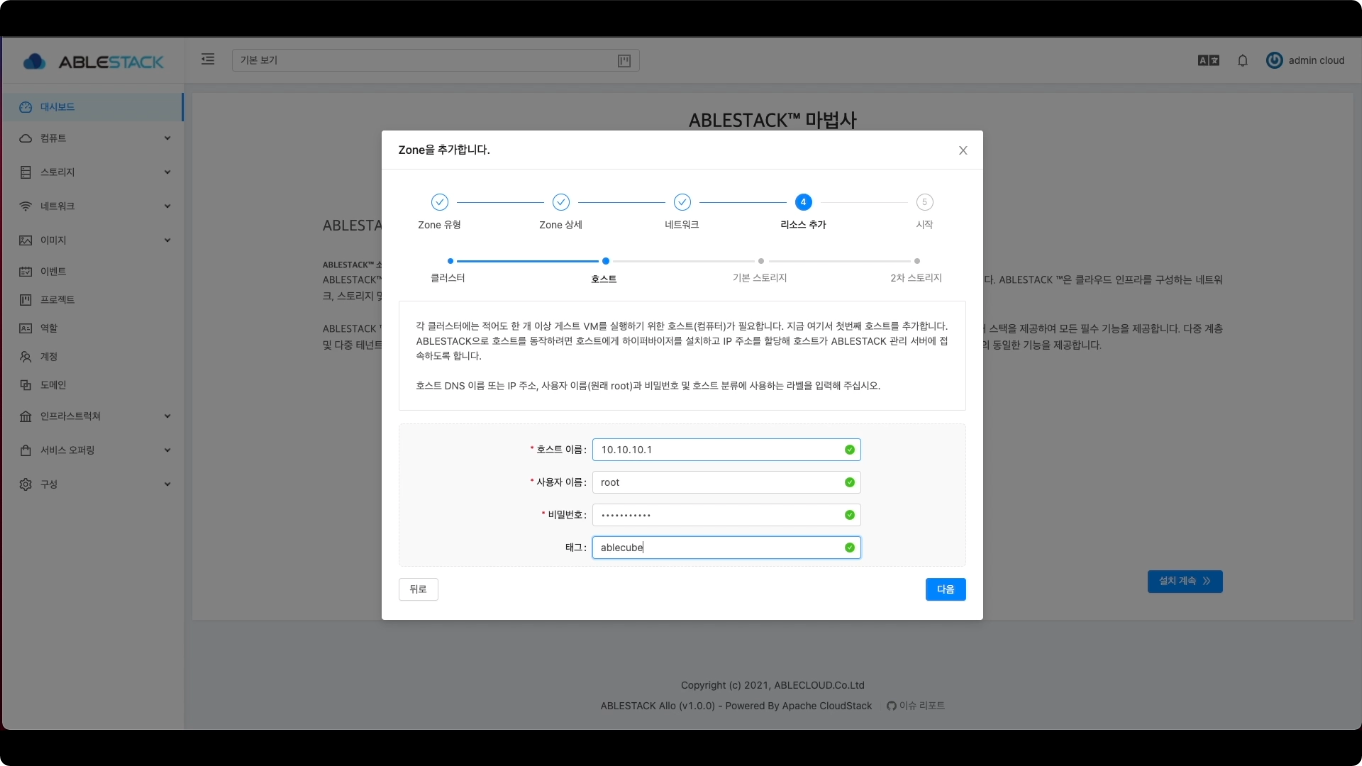The width and height of the screenshot is (1362, 766).
Task: Click the project selector icon in the search box
Action: [624, 61]
